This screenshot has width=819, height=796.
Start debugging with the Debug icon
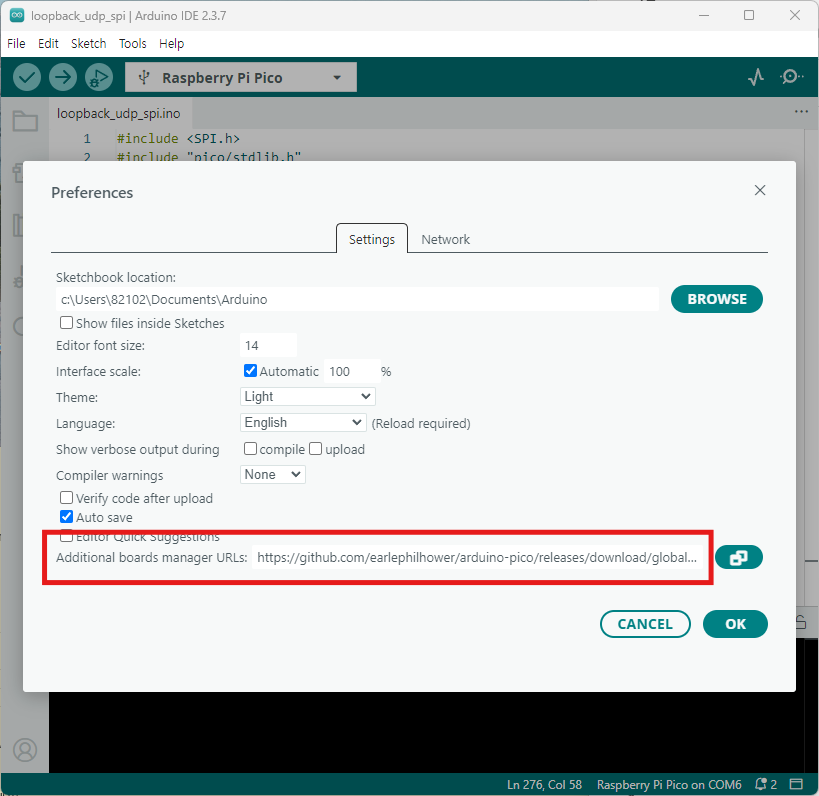pos(98,77)
